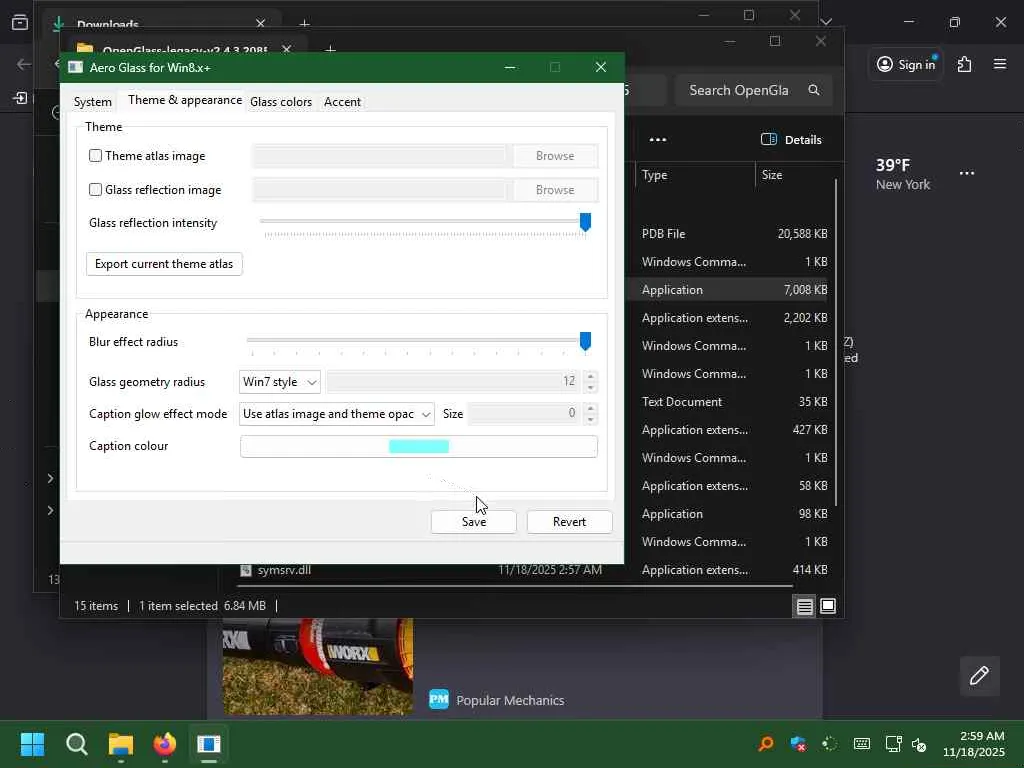Open the touch keyboard tray icon
Image resolution: width=1024 pixels, height=768 pixels.
pos(861,744)
